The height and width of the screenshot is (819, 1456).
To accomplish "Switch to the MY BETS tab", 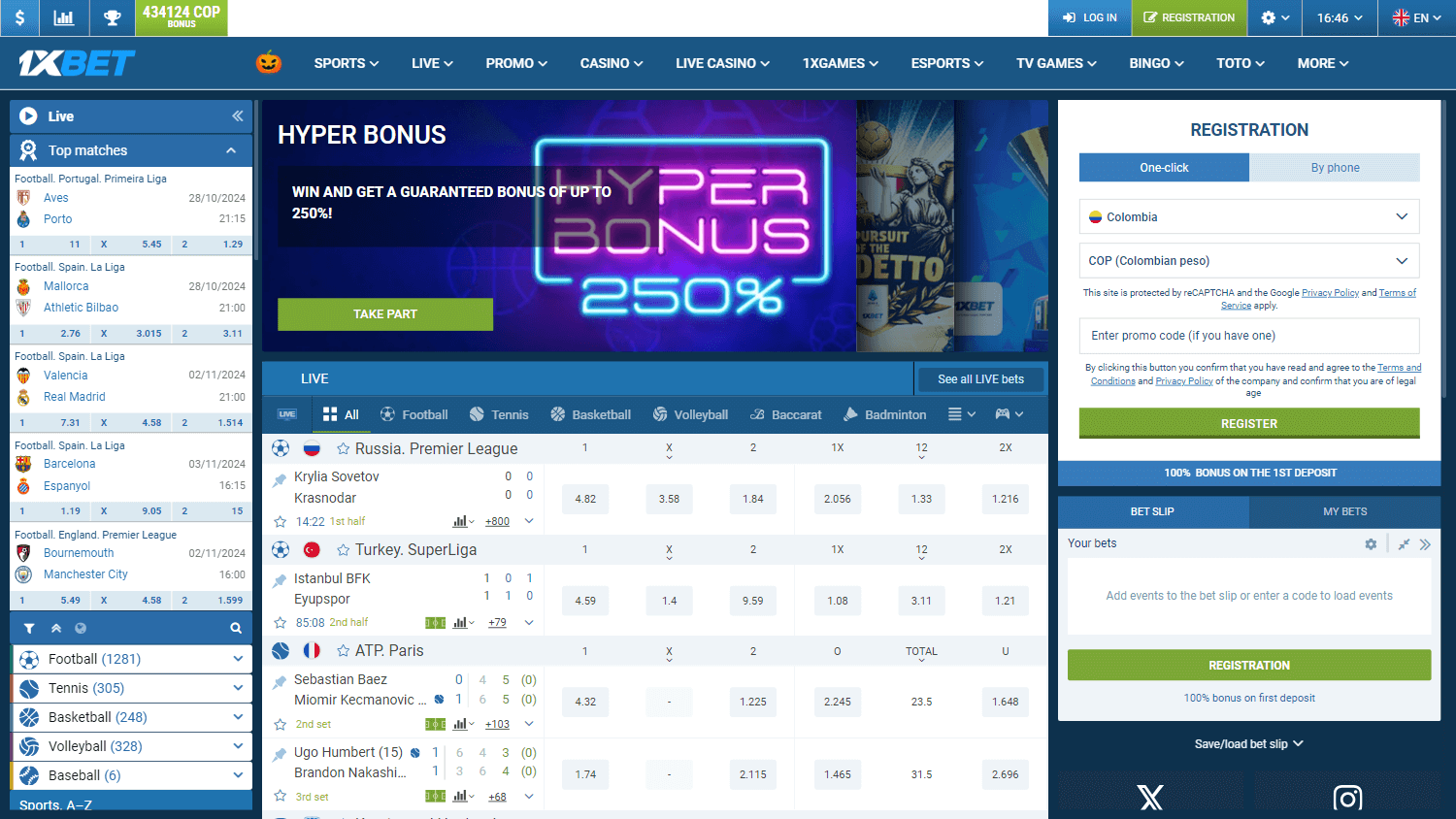I will 1344,511.
